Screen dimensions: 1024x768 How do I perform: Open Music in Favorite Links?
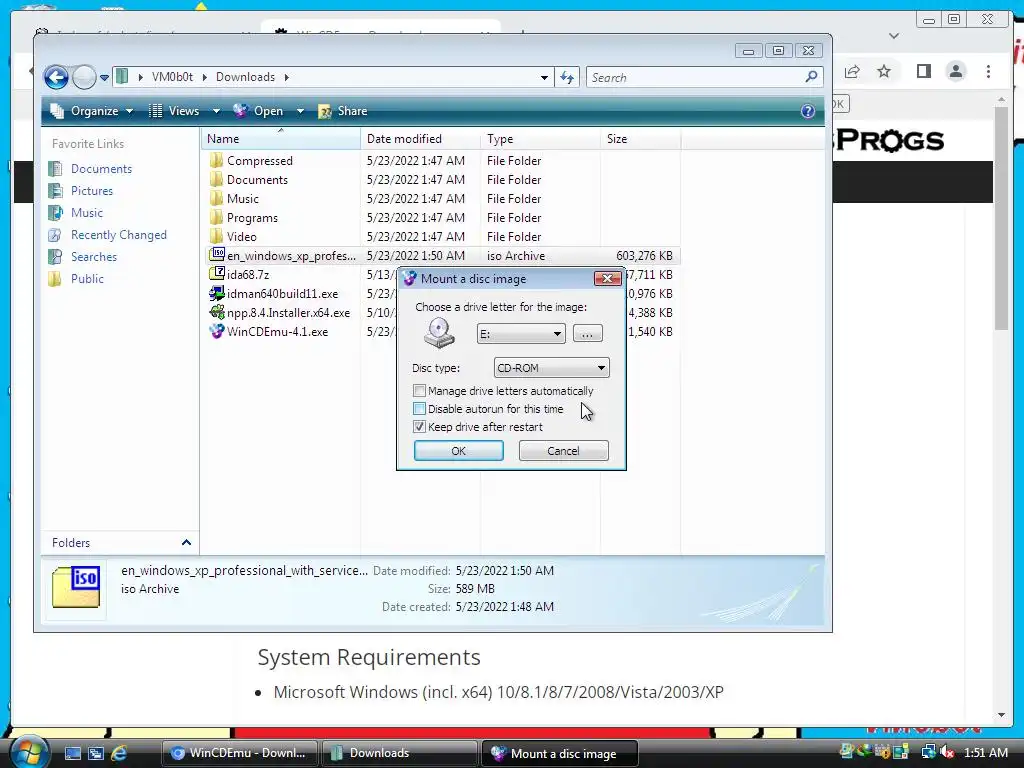[x=86, y=213]
